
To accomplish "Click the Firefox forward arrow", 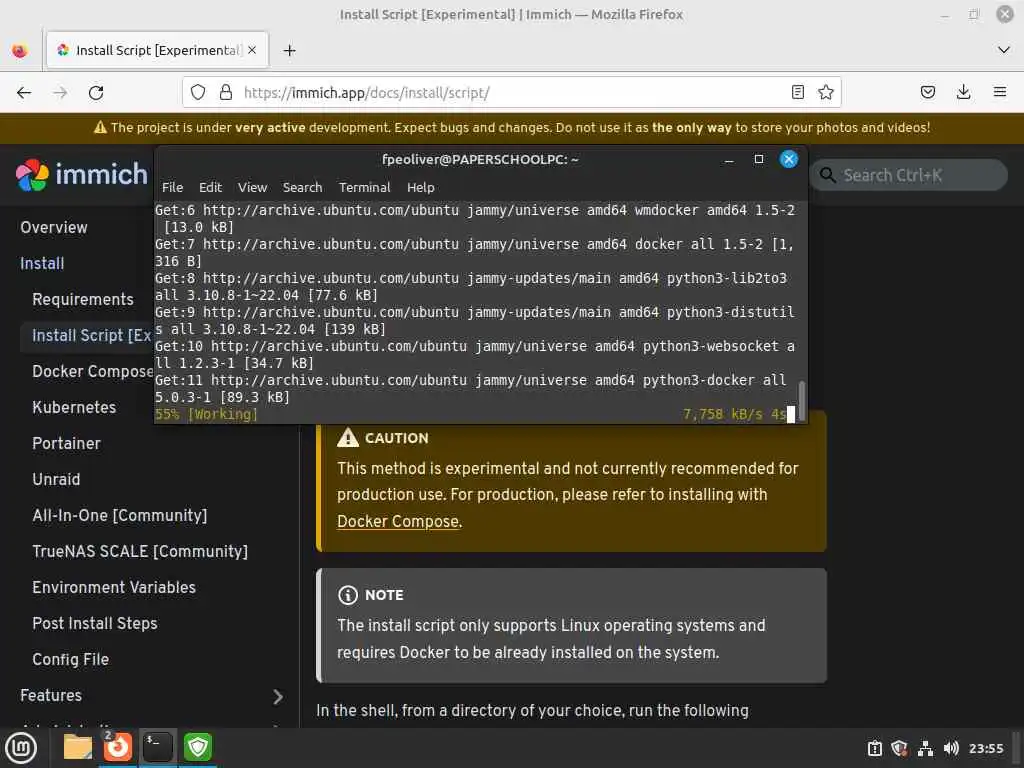I will click(60, 93).
